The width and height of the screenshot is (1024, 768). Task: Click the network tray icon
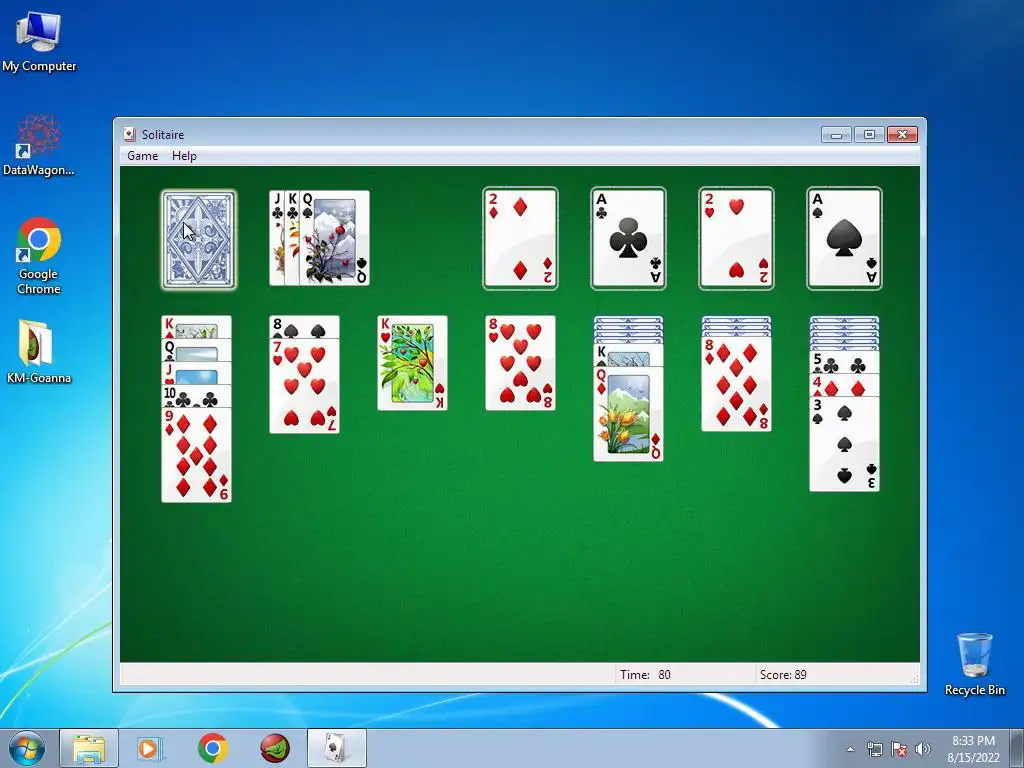874,749
